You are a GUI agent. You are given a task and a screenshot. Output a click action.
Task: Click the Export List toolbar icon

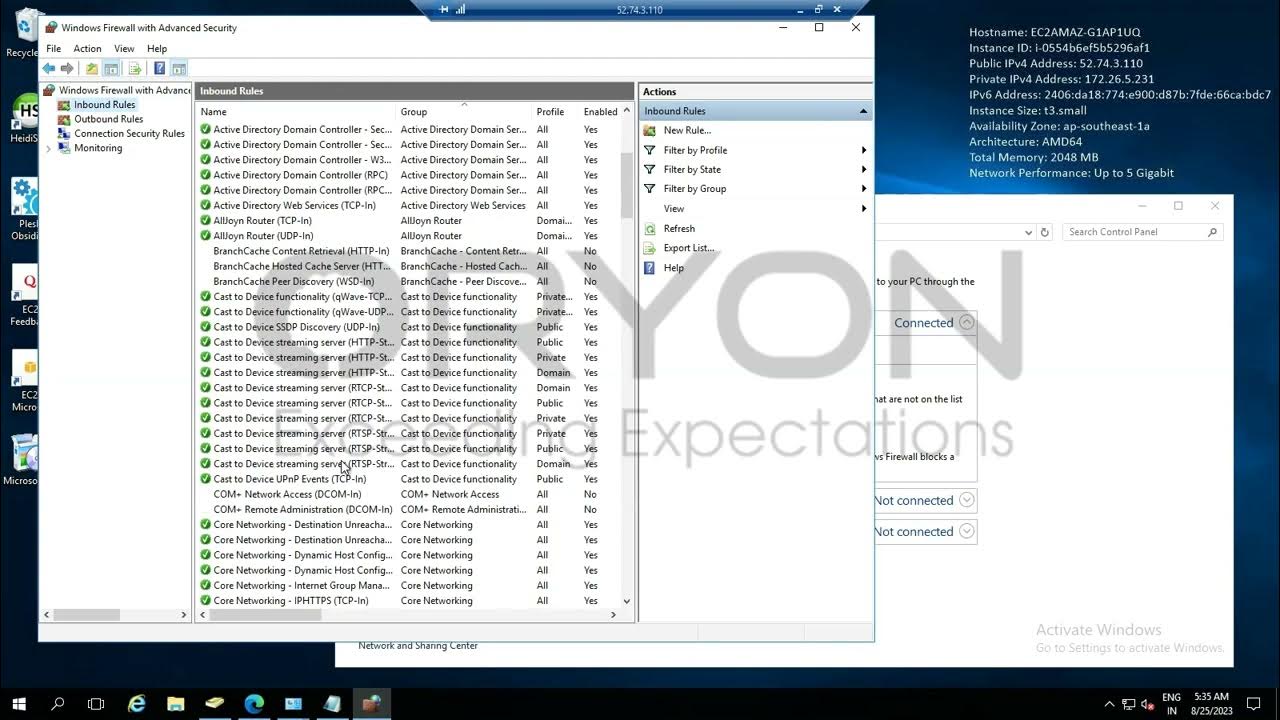135,69
